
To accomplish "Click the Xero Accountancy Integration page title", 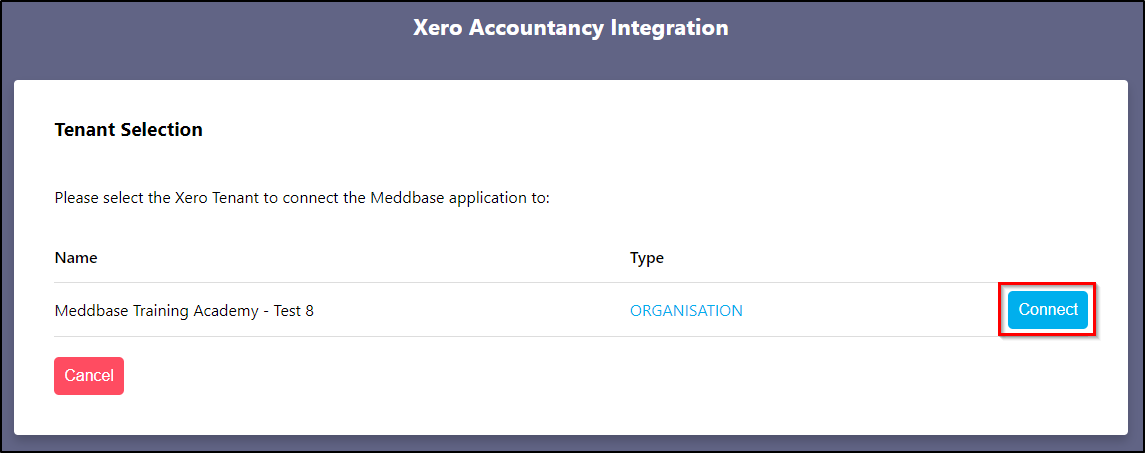I will pyautogui.click(x=571, y=28).
